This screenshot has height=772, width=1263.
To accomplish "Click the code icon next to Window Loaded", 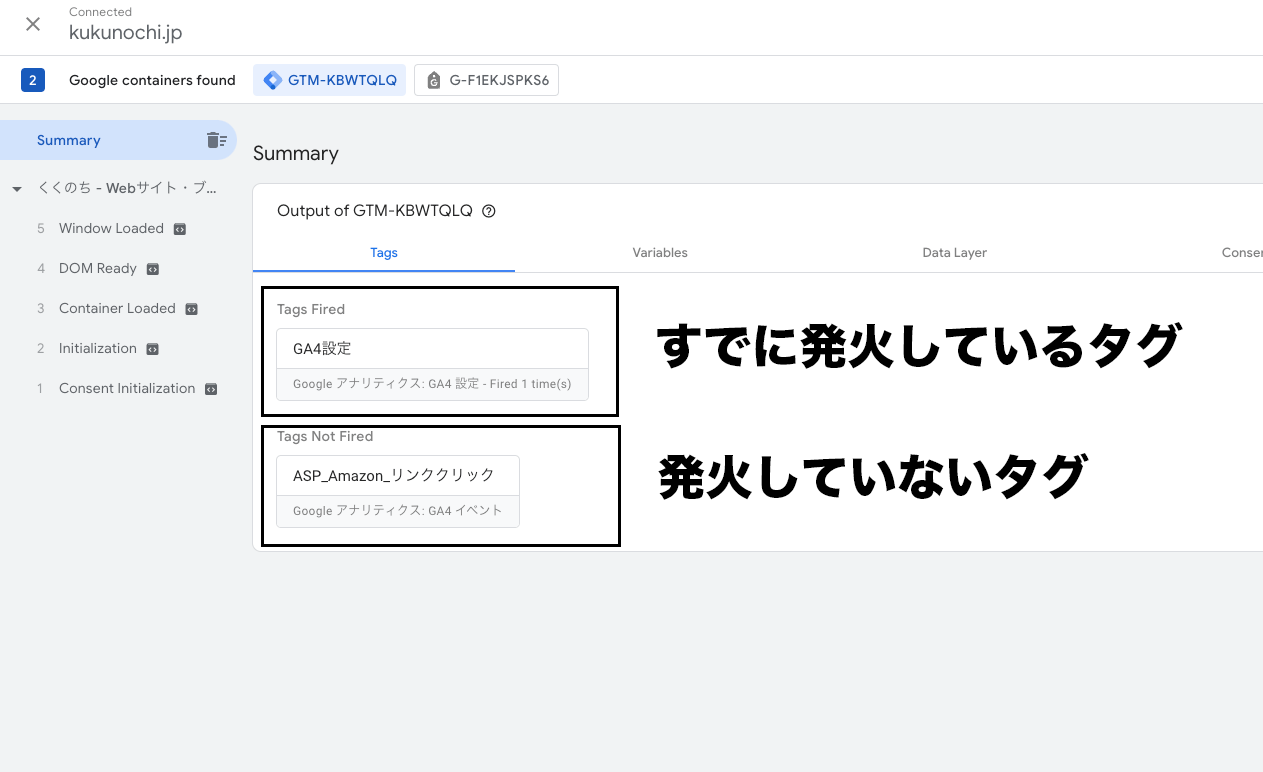I will [179, 229].
